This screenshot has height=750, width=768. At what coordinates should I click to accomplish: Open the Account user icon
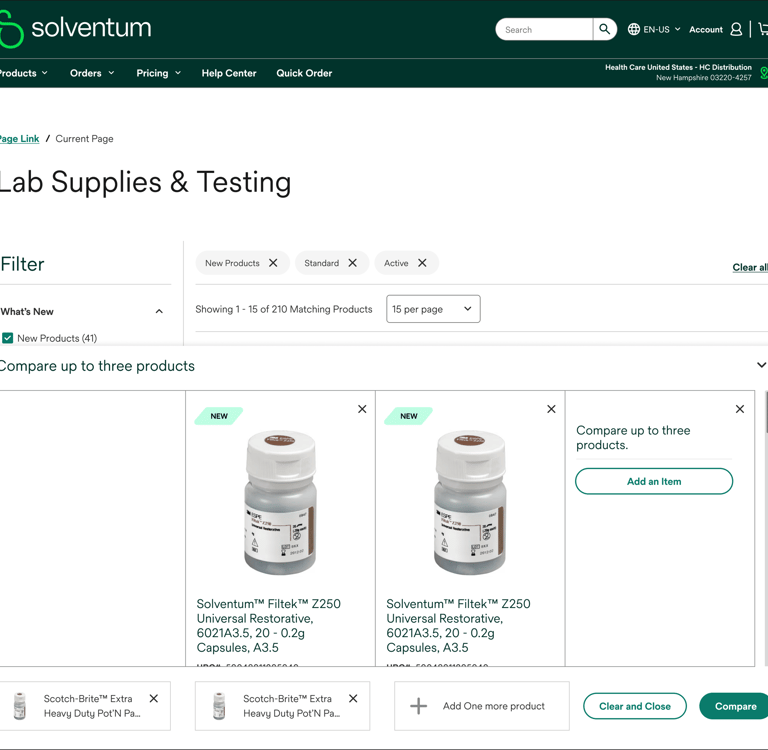coord(736,29)
